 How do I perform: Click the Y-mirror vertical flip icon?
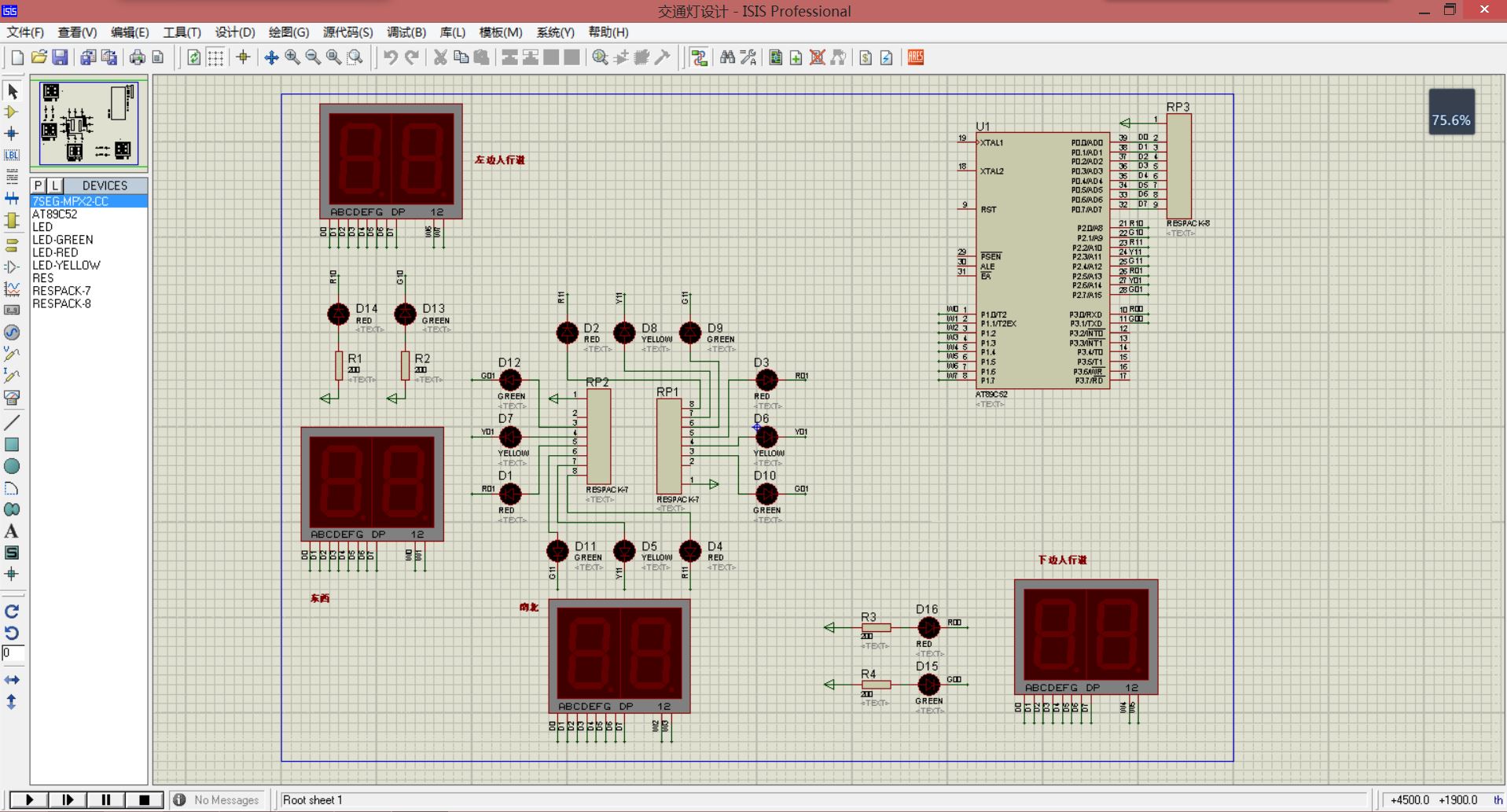(x=12, y=701)
